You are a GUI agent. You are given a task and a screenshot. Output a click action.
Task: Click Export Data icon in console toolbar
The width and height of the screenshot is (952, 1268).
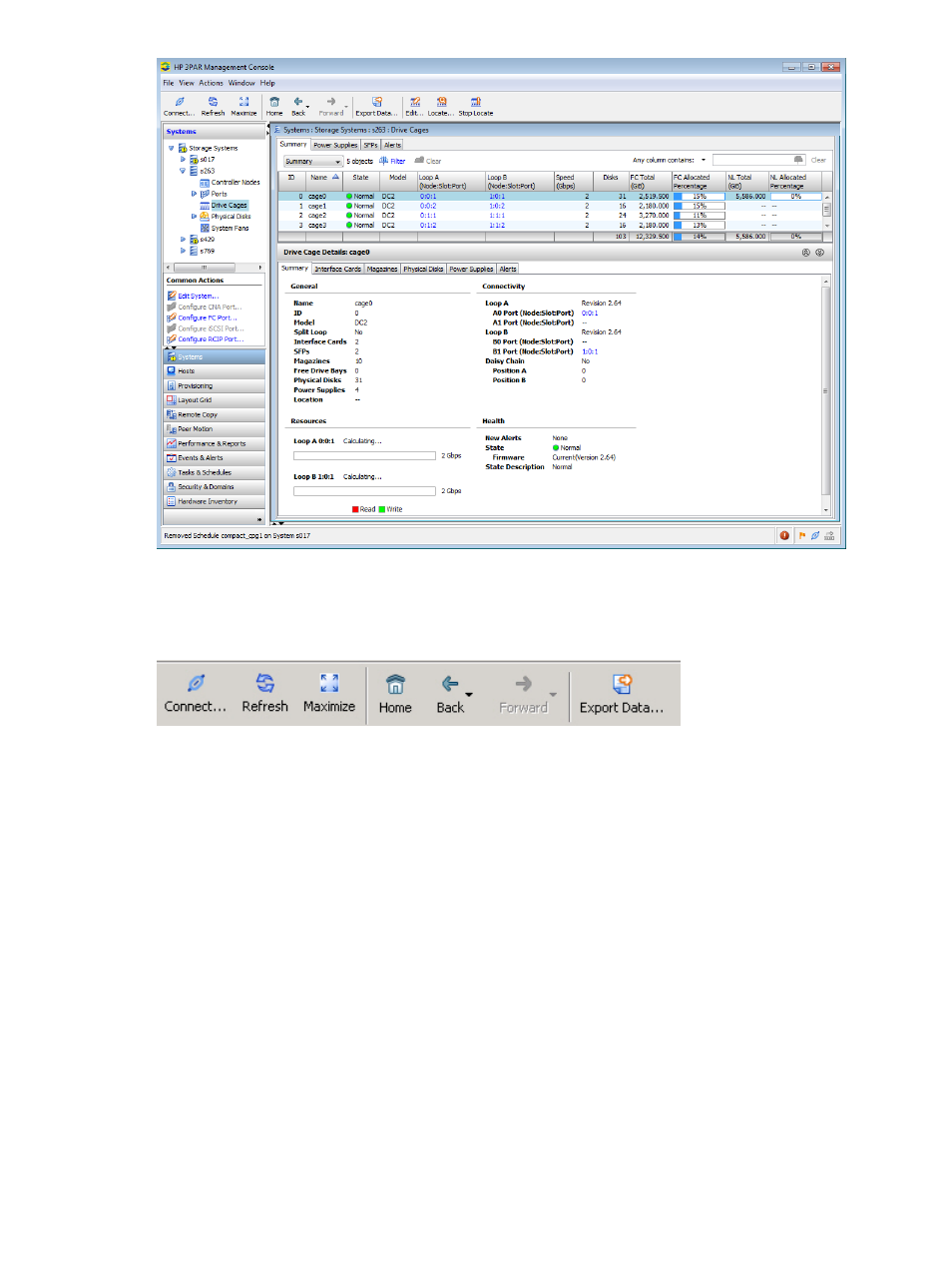coord(376,102)
